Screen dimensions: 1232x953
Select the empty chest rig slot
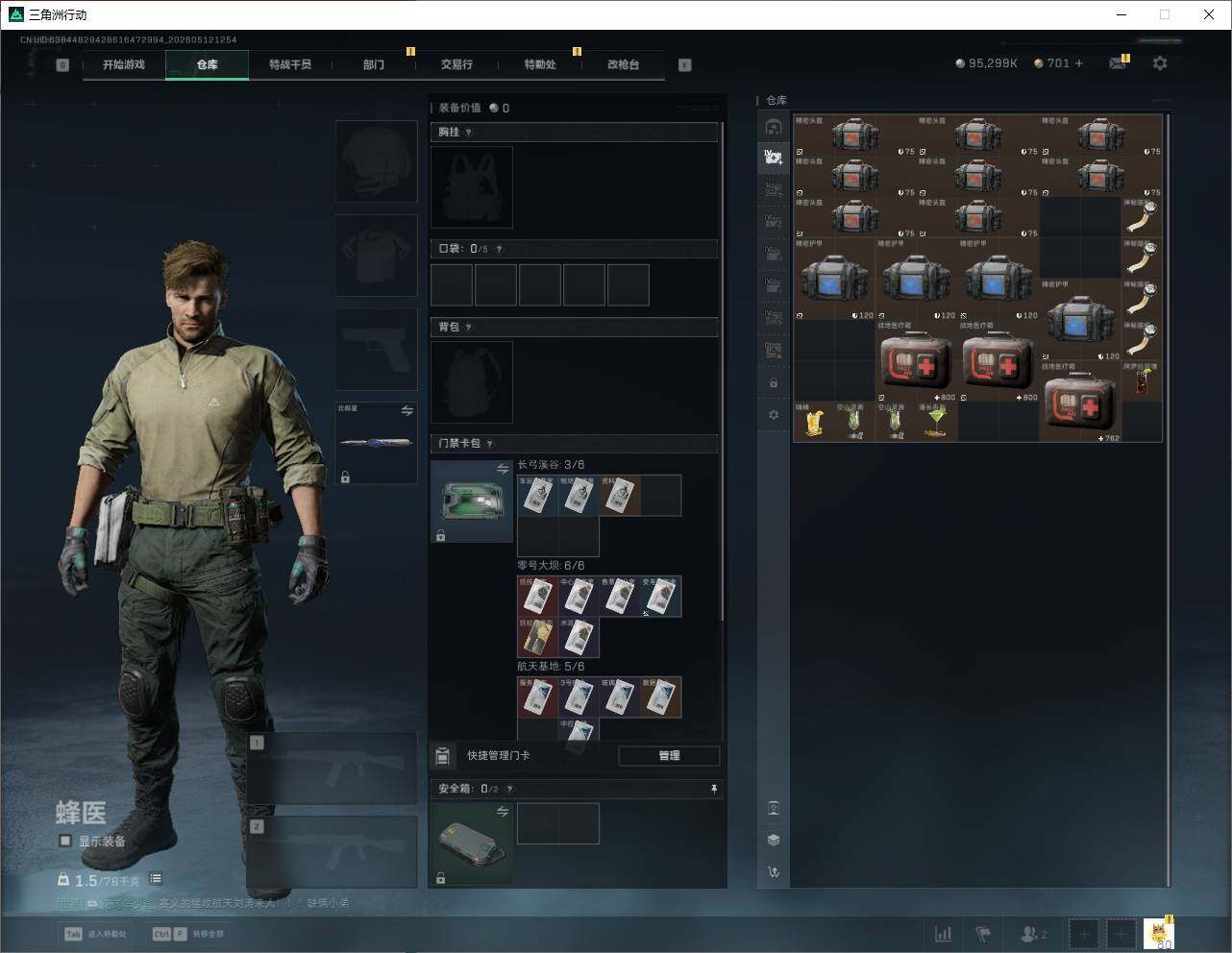pos(472,187)
